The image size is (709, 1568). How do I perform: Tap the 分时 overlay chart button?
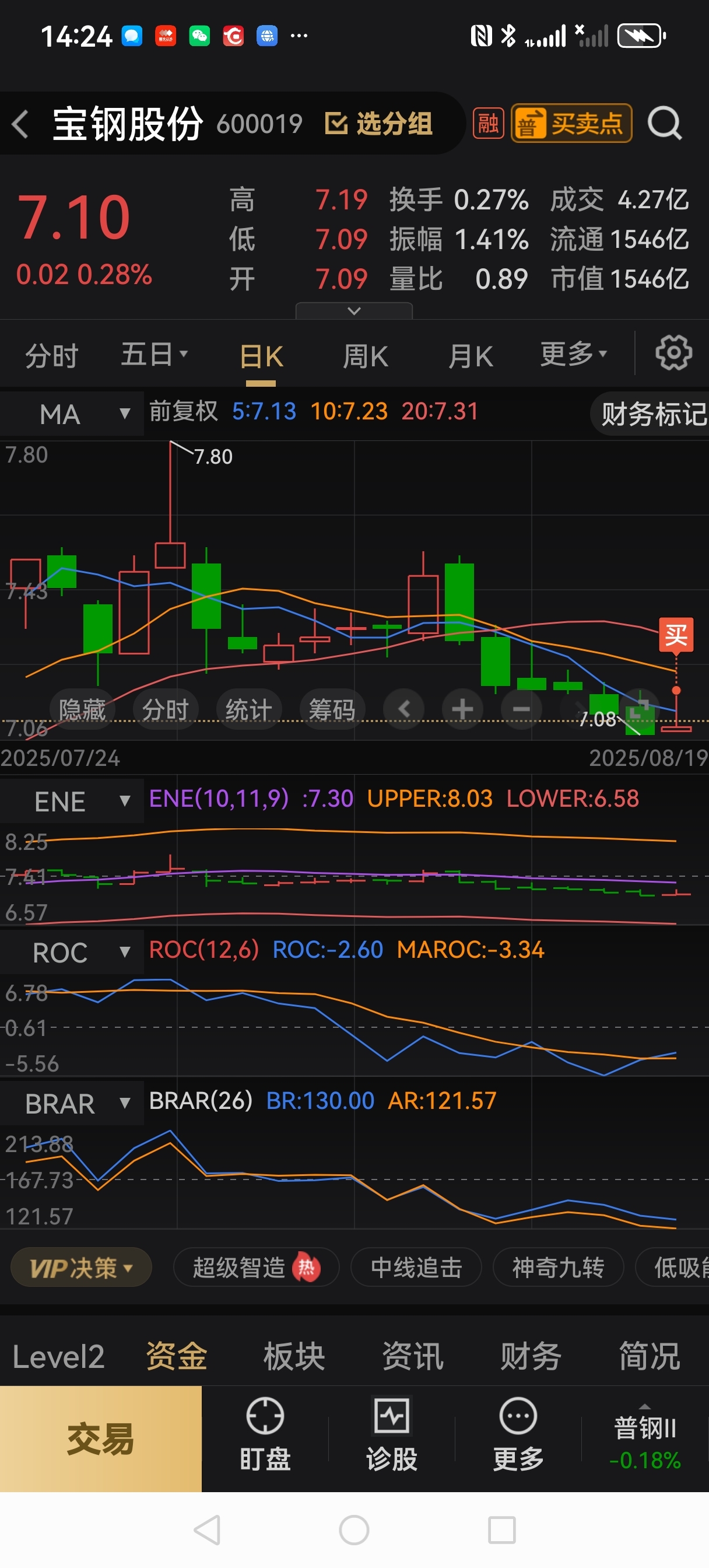pyautogui.click(x=165, y=709)
